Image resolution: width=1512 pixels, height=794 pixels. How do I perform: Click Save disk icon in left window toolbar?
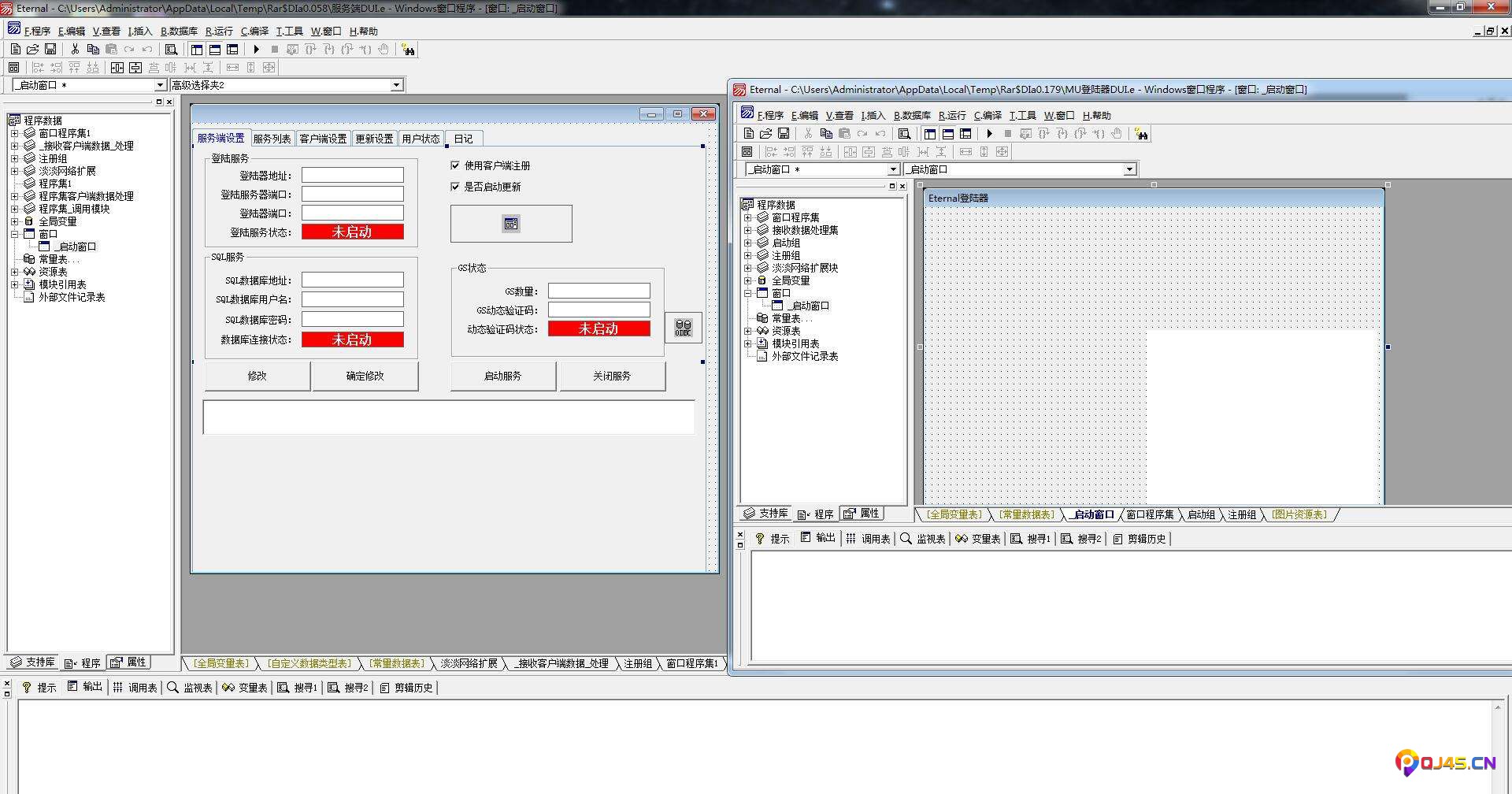pyautogui.click(x=50, y=49)
